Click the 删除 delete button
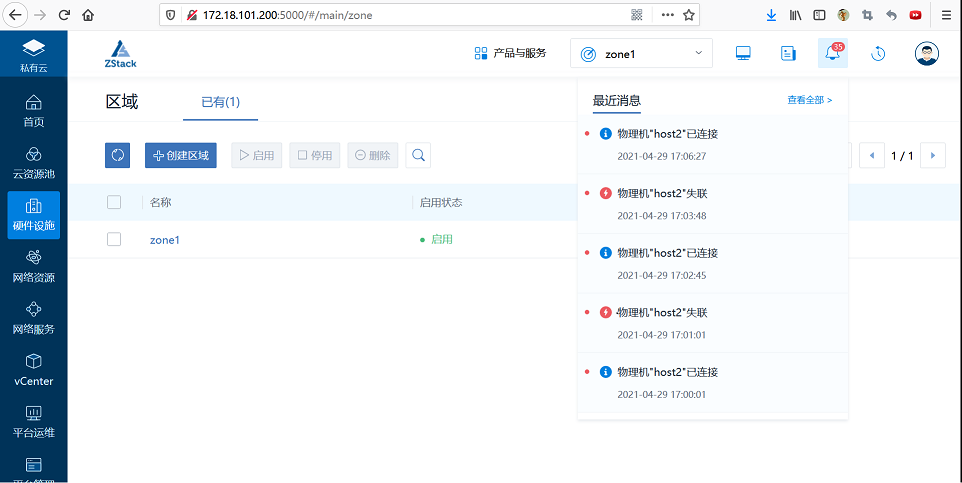 373,155
